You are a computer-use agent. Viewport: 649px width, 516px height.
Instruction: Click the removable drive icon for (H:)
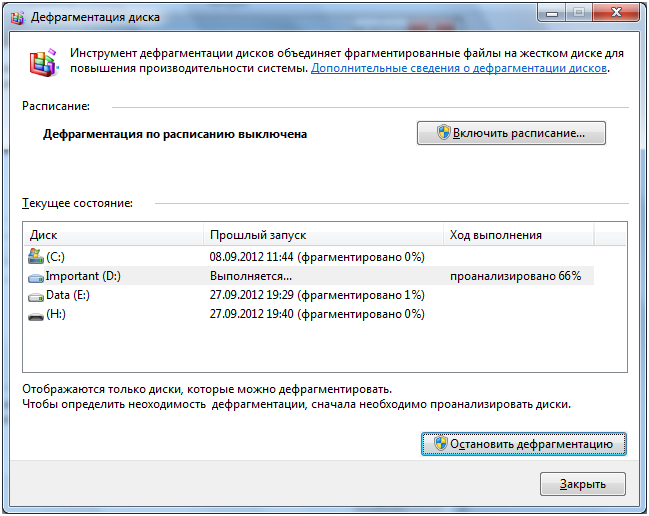pyautogui.click(x=37, y=314)
